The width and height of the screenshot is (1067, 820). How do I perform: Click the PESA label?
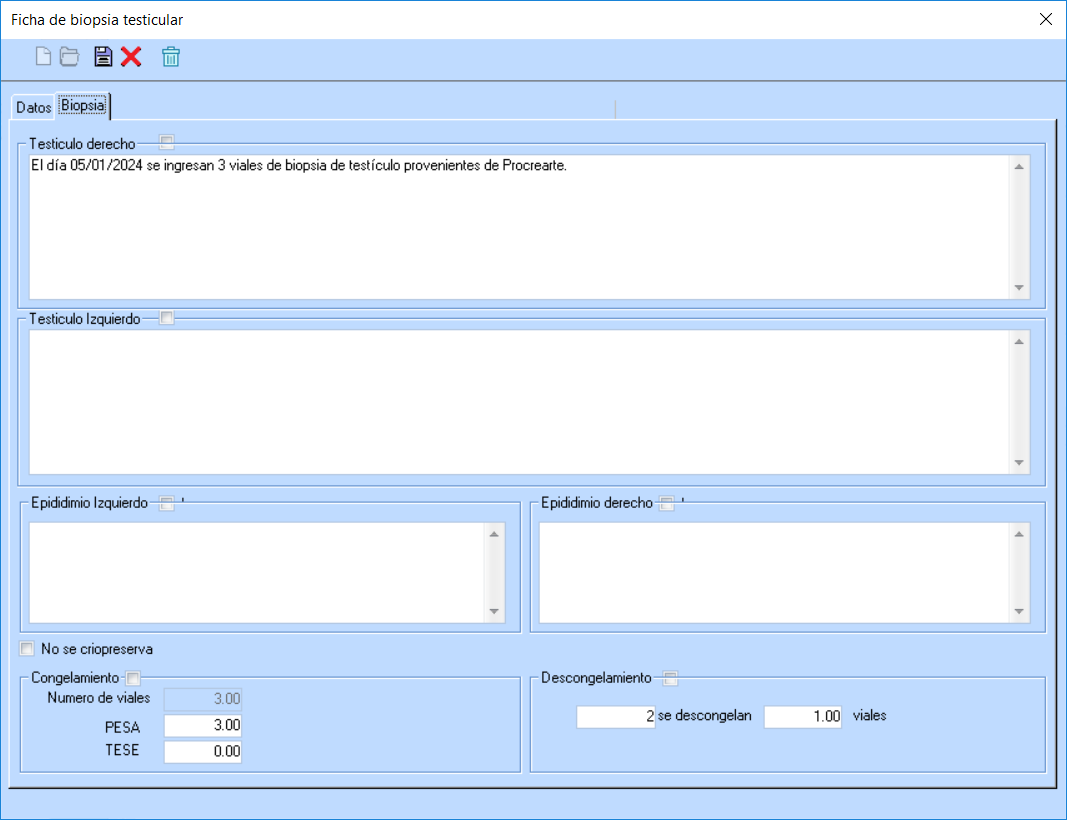pyautogui.click(x=122, y=727)
